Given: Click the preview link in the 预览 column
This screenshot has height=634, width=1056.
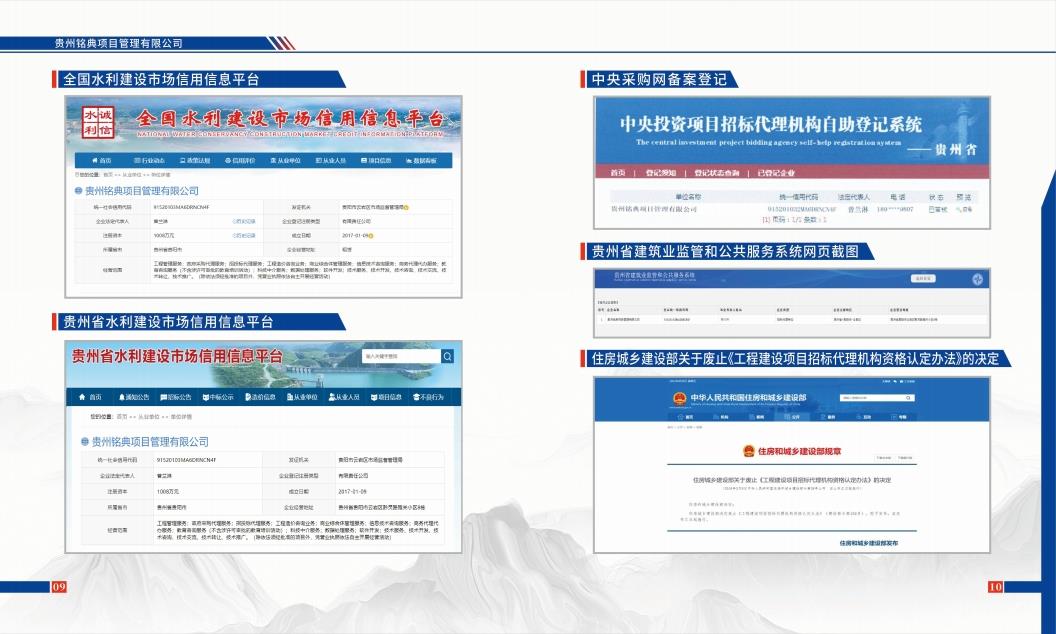Looking at the screenshot, I should click(964, 210).
